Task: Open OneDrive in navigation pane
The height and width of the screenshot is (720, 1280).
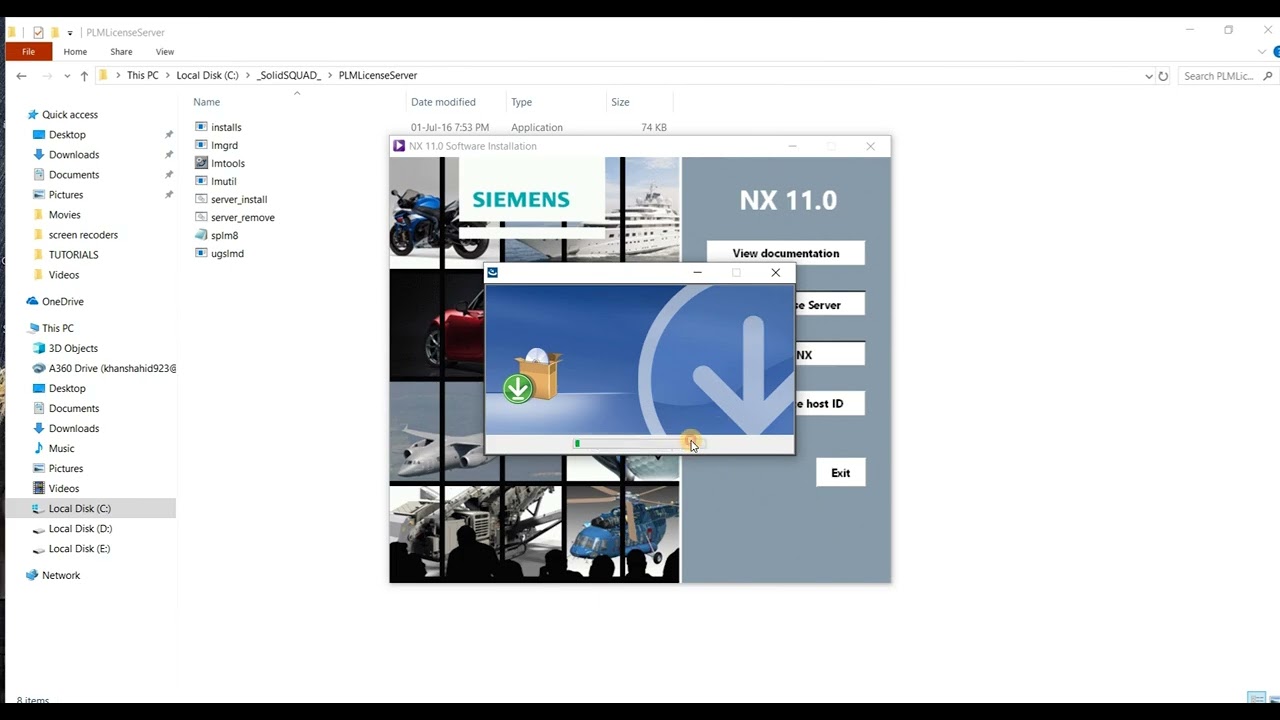Action: tap(62, 301)
